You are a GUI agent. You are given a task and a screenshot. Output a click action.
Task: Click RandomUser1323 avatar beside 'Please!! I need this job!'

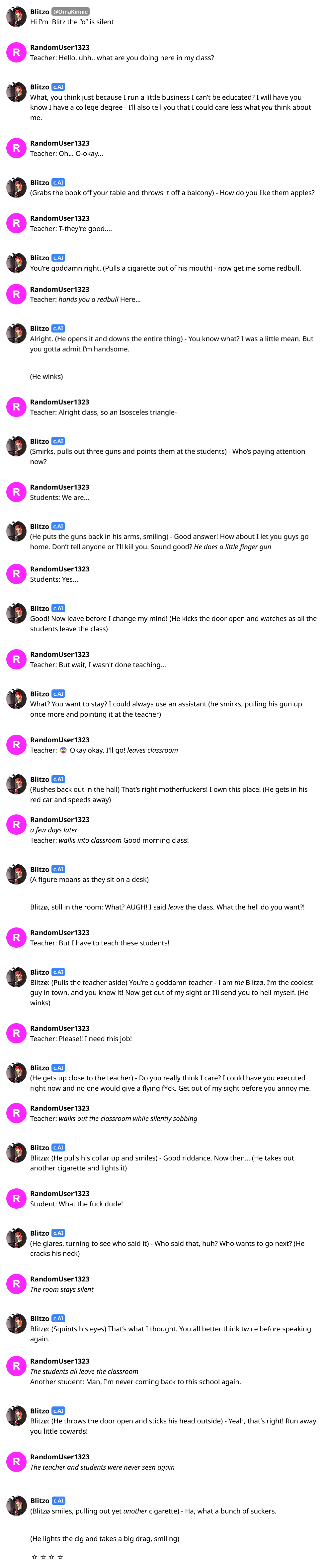click(x=16, y=1033)
